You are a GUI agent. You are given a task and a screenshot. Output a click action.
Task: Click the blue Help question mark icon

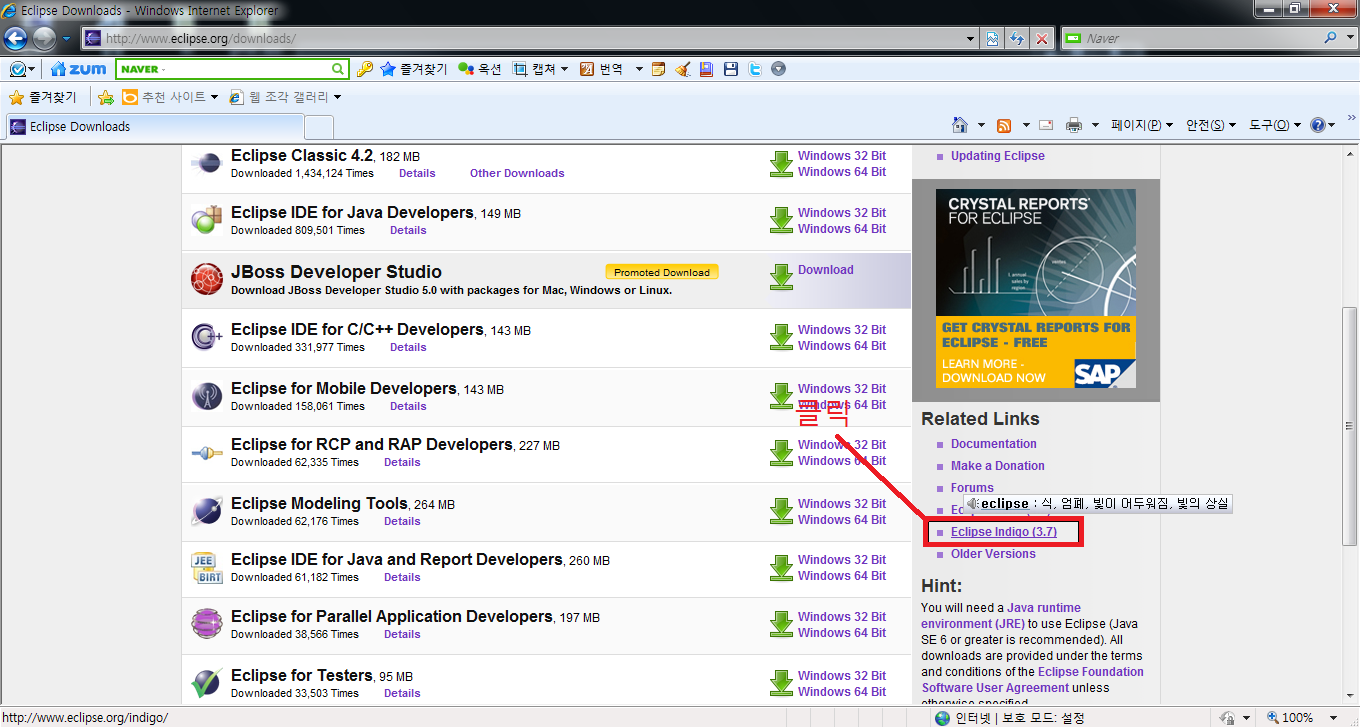coord(1317,125)
